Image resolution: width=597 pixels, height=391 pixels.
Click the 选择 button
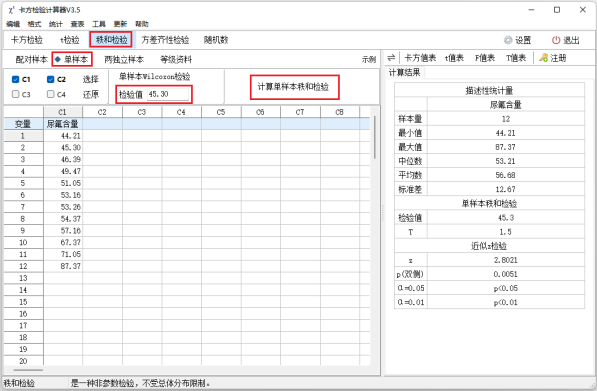91,79
